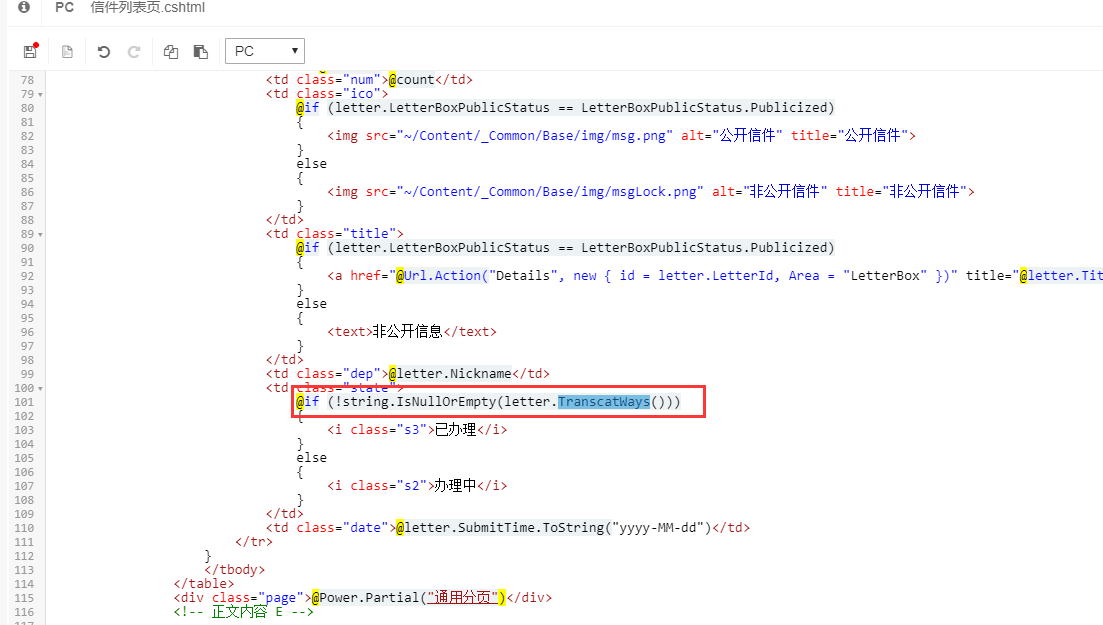Undo the last edit
The image size is (1103, 625).
click(x=104, y=51)
